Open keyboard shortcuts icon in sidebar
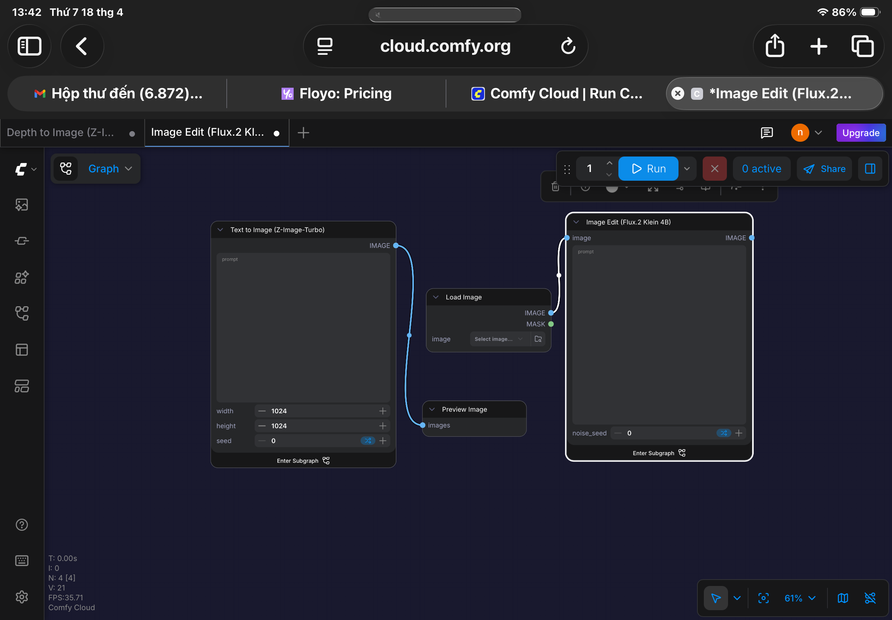Screen dimensions: 892x620 point(22,561)
